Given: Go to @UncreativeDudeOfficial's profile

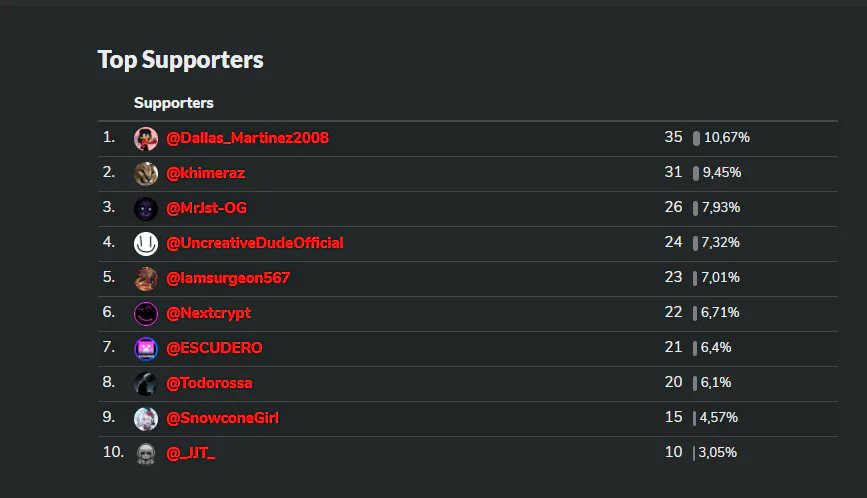Looking at the screenshot, I should (x=255, y=243).
